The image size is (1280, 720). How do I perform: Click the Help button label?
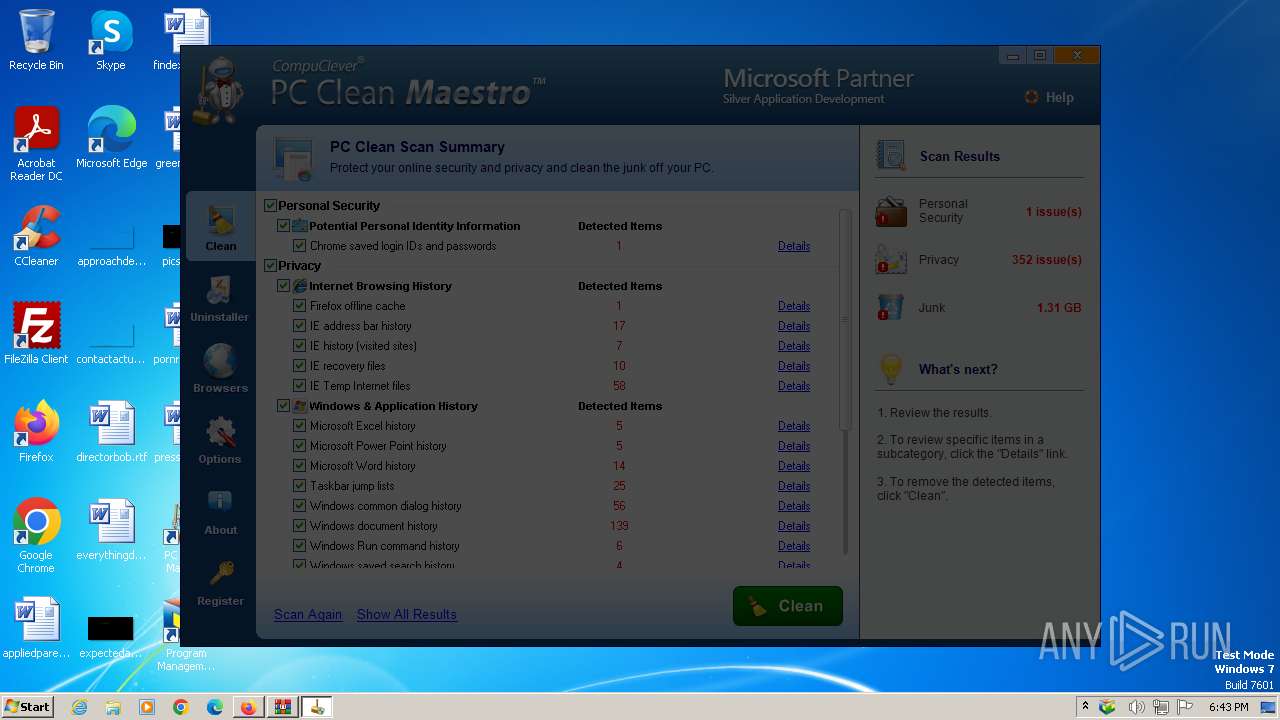click(x=1059, y=97)
